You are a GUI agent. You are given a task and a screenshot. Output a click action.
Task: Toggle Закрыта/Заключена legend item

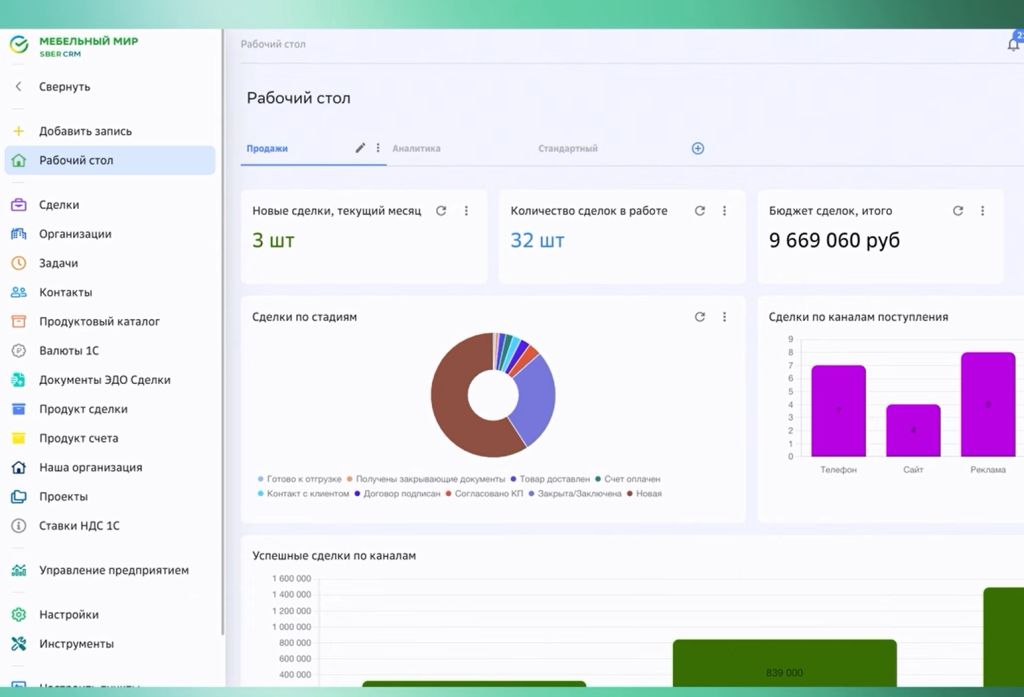(x=575, y=493)
